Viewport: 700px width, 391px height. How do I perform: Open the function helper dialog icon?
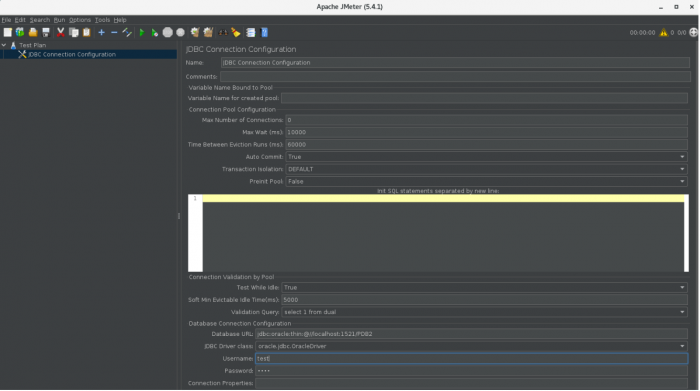click(x=250, y=33)
